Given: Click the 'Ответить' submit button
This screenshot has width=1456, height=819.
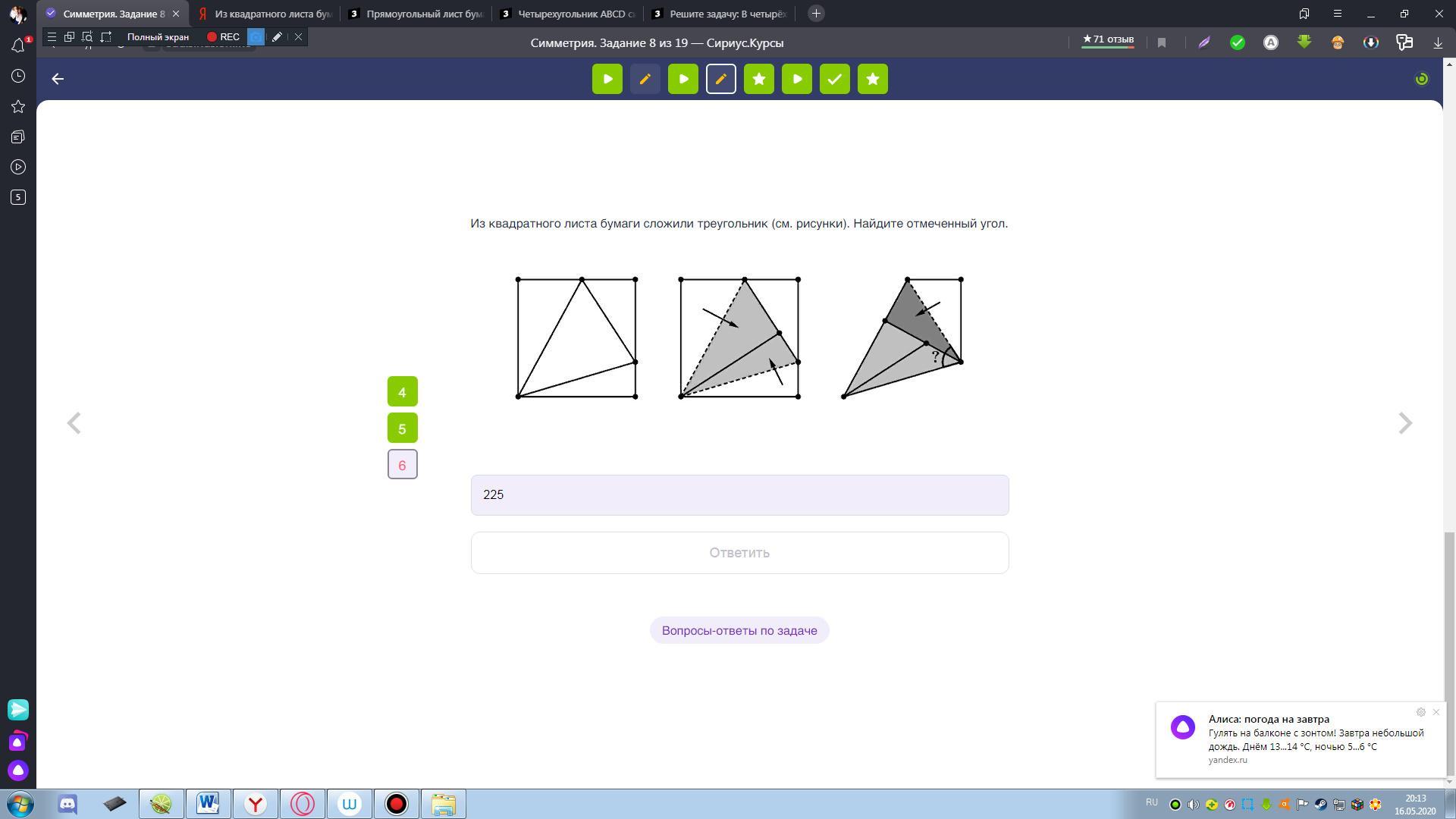Looking at the screenshot, I should [739, 553].
